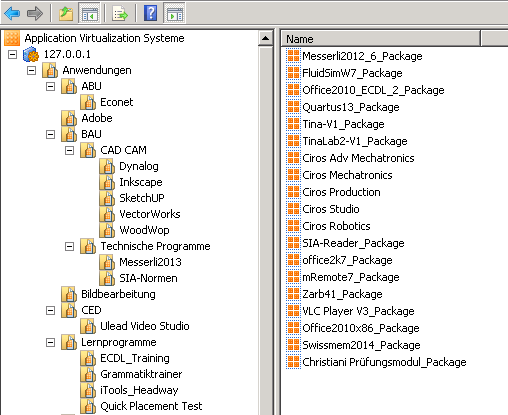This screenshot has height=415, width=508.
Task: Click the blue Back arrow toolbar icon
Action: [12, 14]
